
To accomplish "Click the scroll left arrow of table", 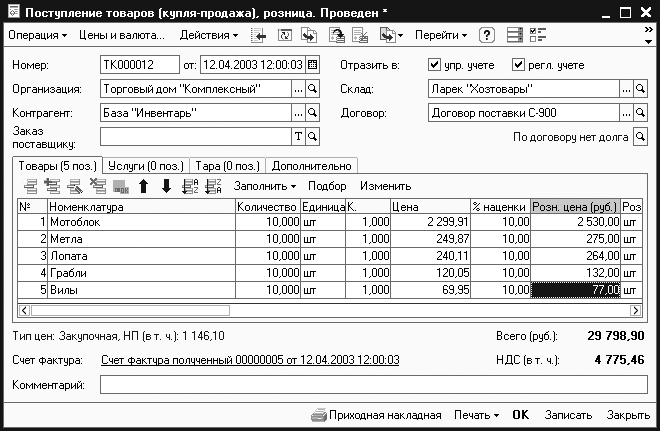I will 24,311.
